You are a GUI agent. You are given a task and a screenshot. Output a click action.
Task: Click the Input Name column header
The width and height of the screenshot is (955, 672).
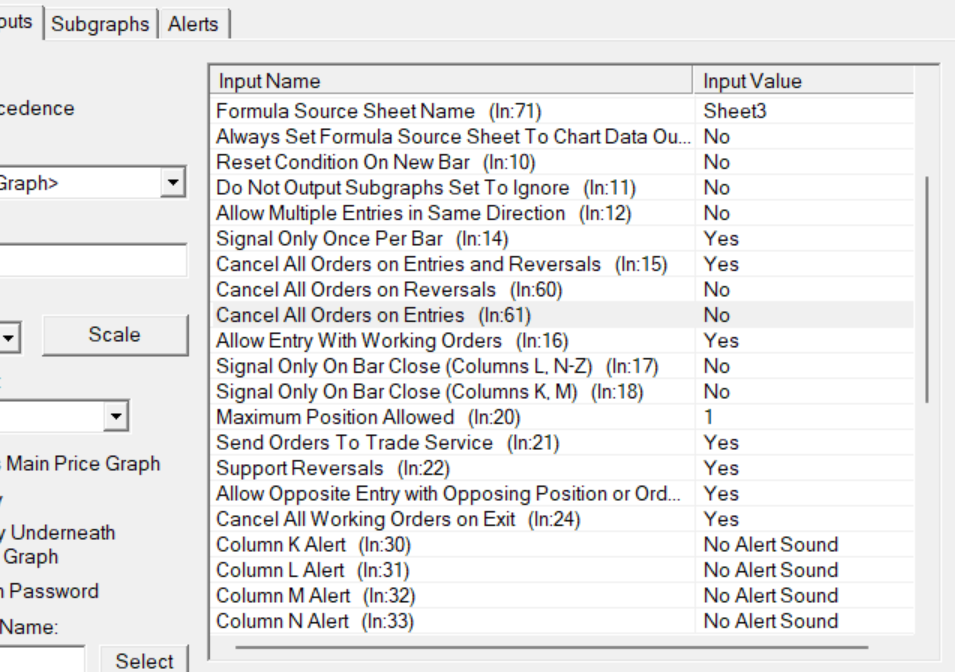(x=450, y=81)
